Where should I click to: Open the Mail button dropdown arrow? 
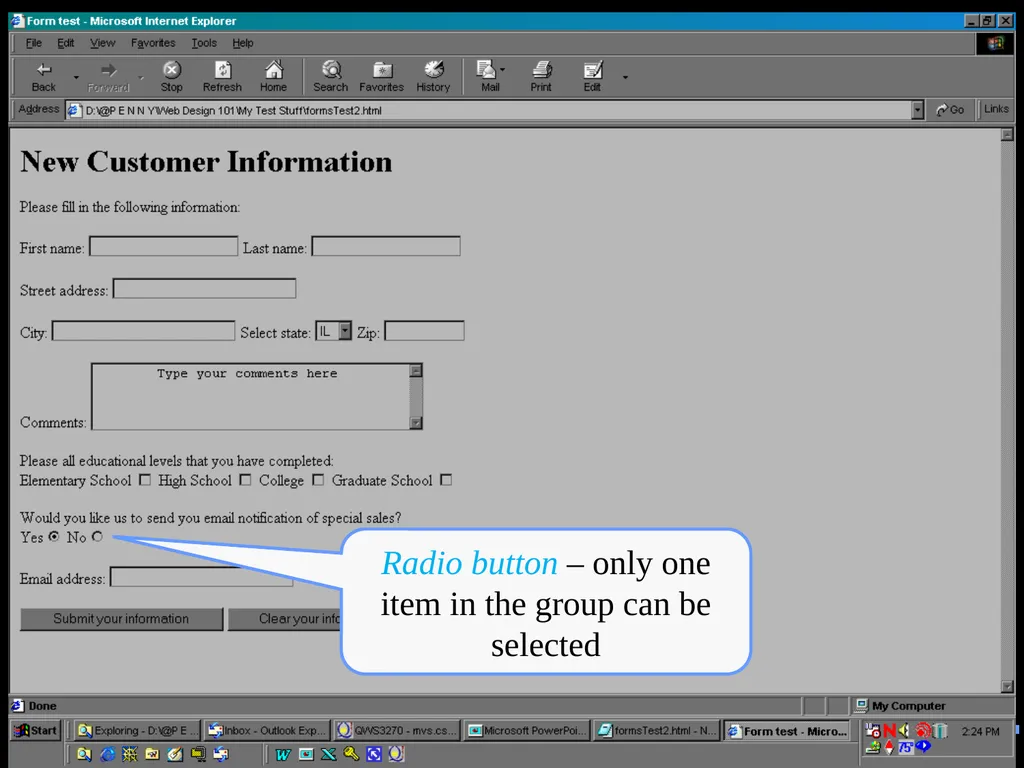click(502, 69)
